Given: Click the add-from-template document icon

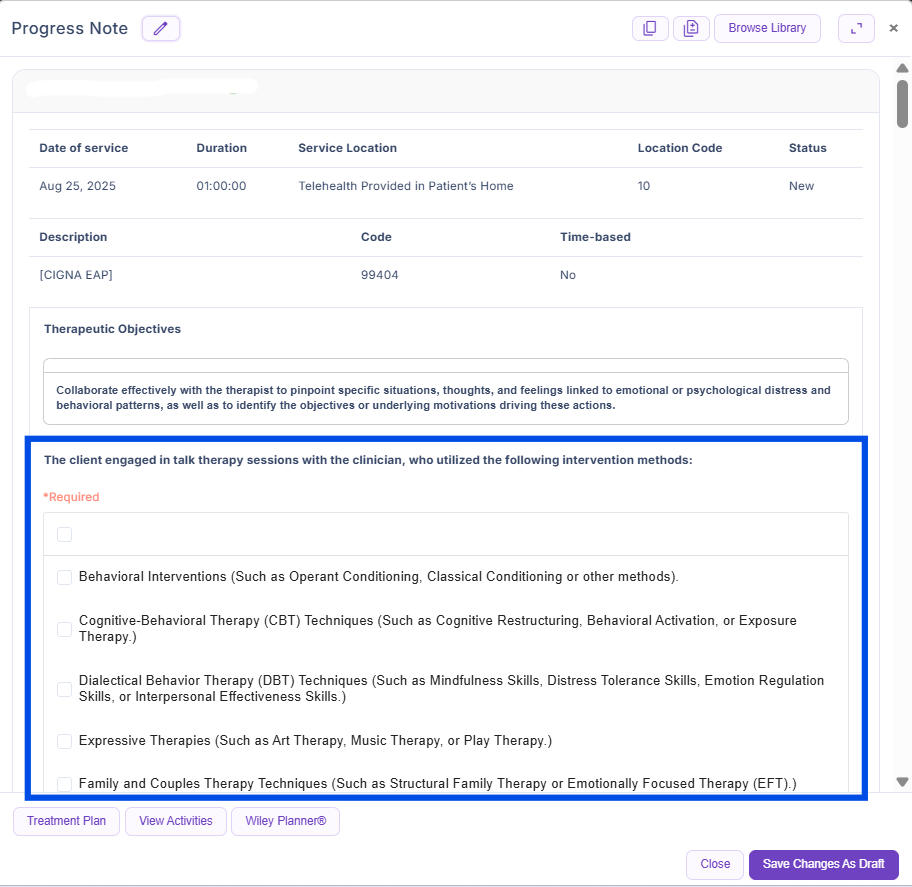Looking at the screenshot, I should click(691, 28).
